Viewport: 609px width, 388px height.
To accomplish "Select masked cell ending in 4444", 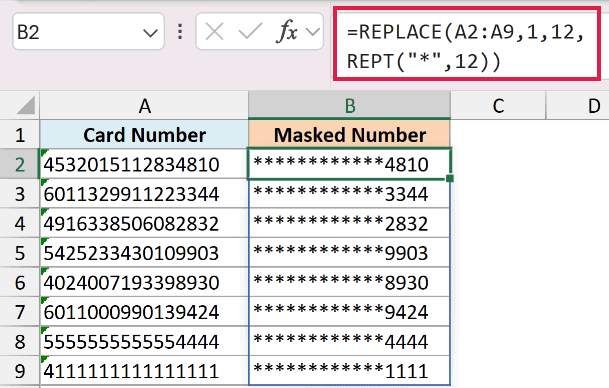I will coord(349,341).
